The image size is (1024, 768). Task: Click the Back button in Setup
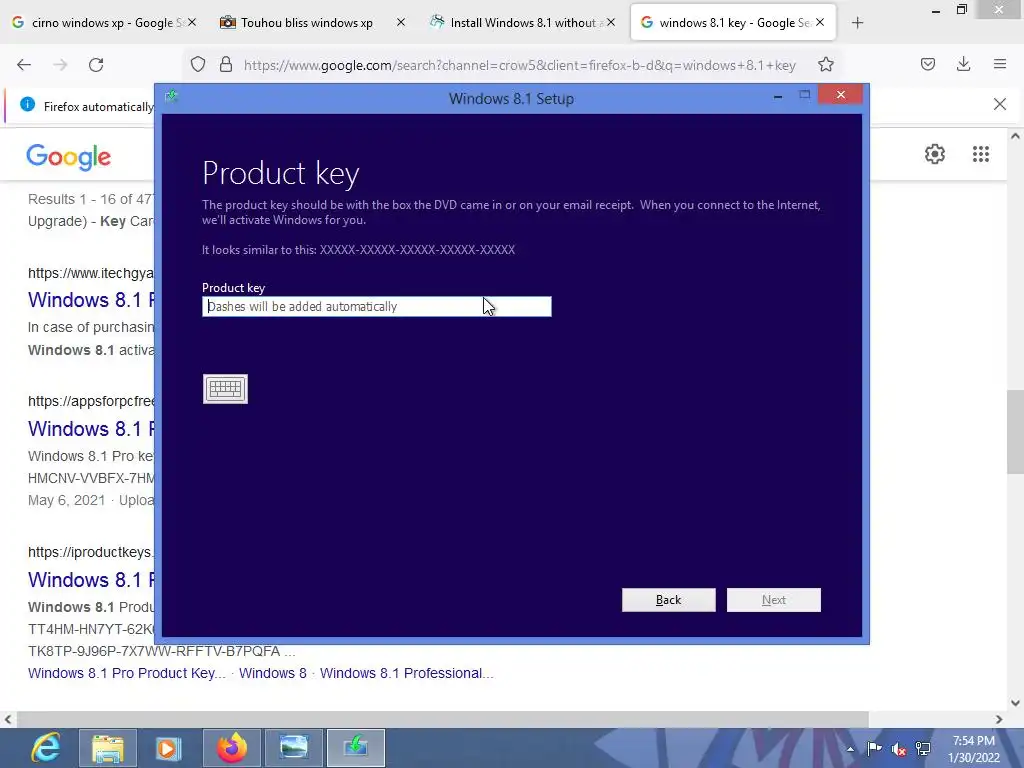click(x=669, y=600)
